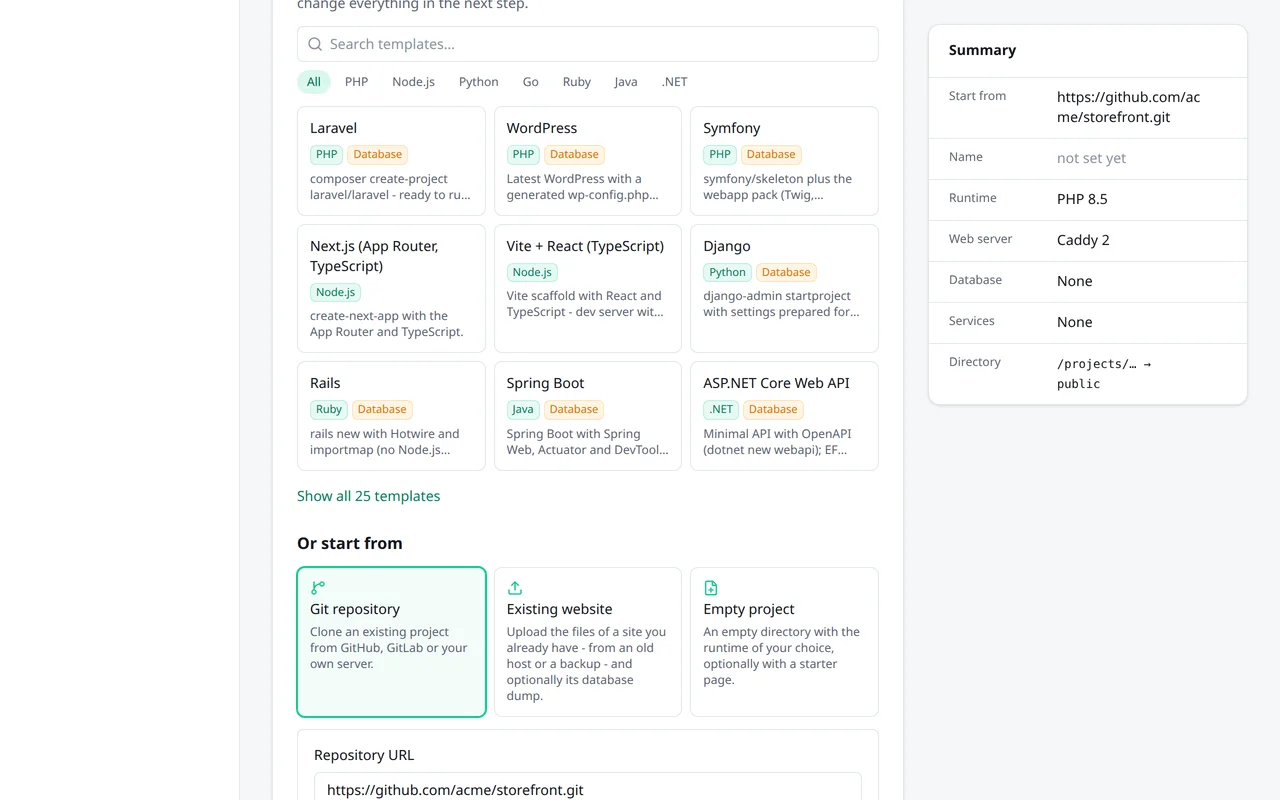This screenshot has width=1280, height=800.
Task: Select the Git repository start option
Action: (x=391, y=642)
